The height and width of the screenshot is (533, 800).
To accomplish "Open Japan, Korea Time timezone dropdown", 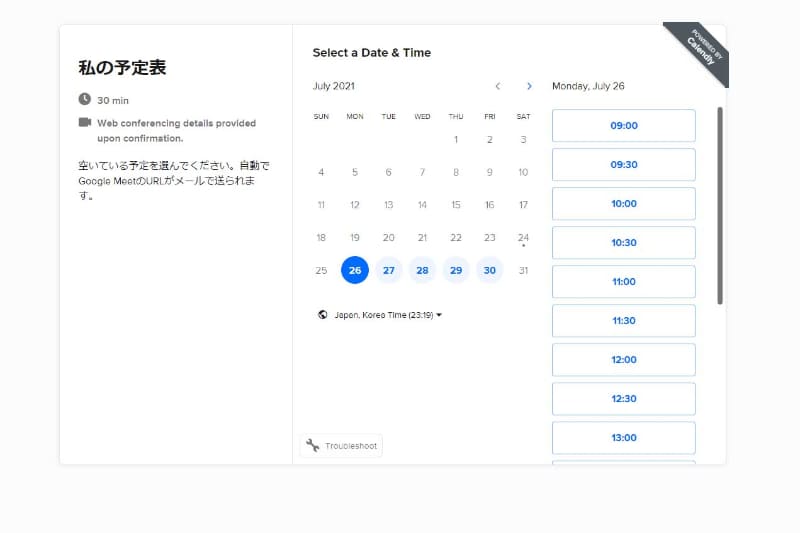I will point(388,315).
